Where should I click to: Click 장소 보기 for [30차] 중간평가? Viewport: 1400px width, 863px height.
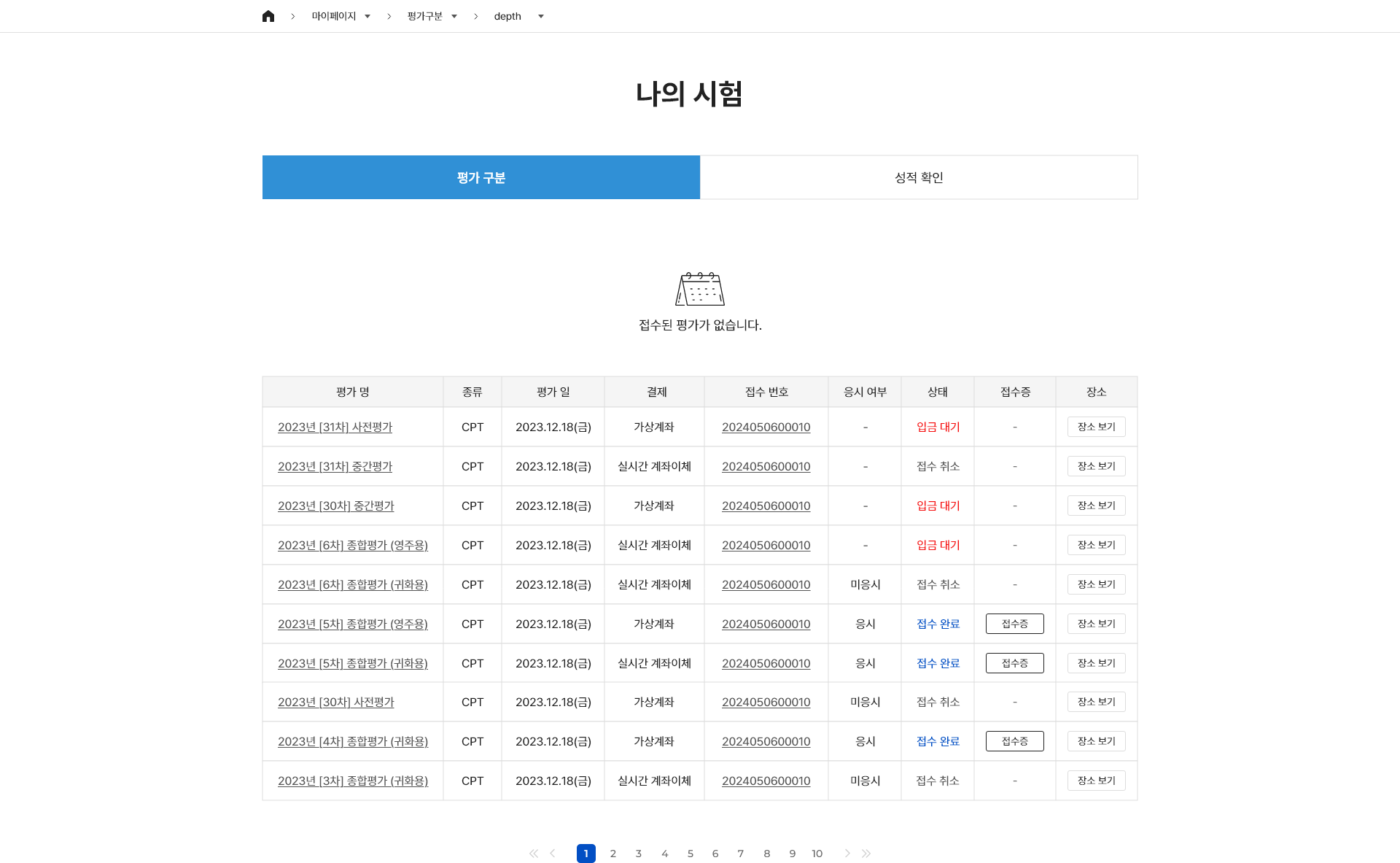(x=1097, y=506)
